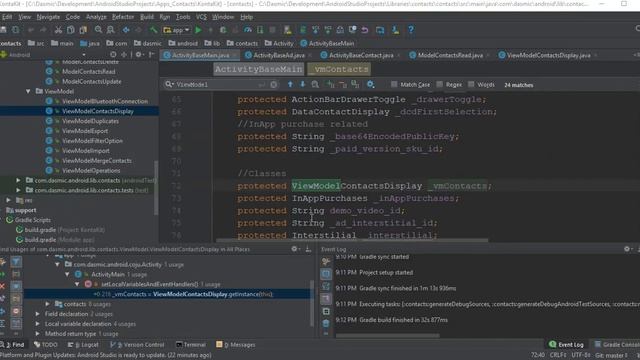Open the Navigate menu
The image size is (640, 360).
[x=48, y=17]
